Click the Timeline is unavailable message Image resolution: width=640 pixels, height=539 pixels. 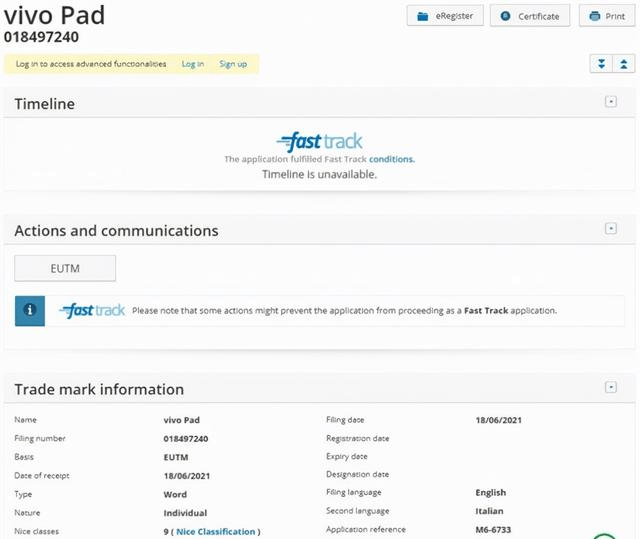pos(319,174)
